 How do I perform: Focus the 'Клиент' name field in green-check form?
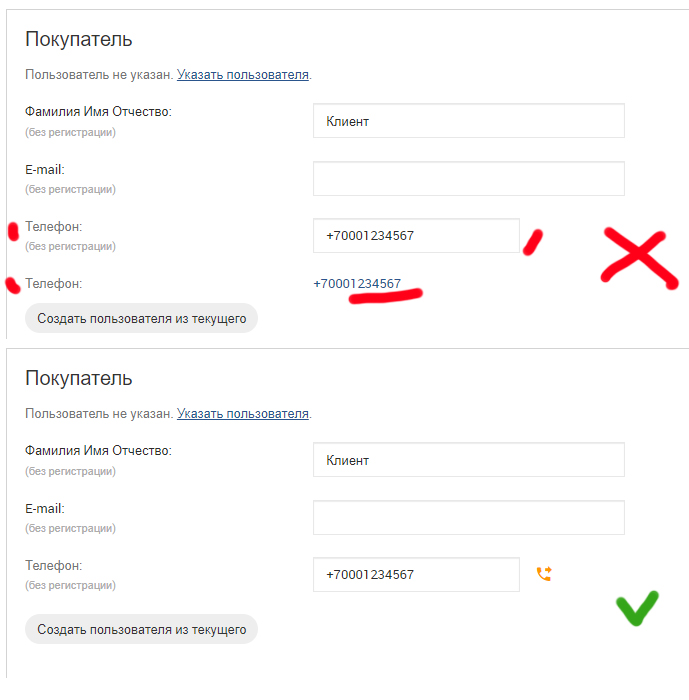pos(468,460)
